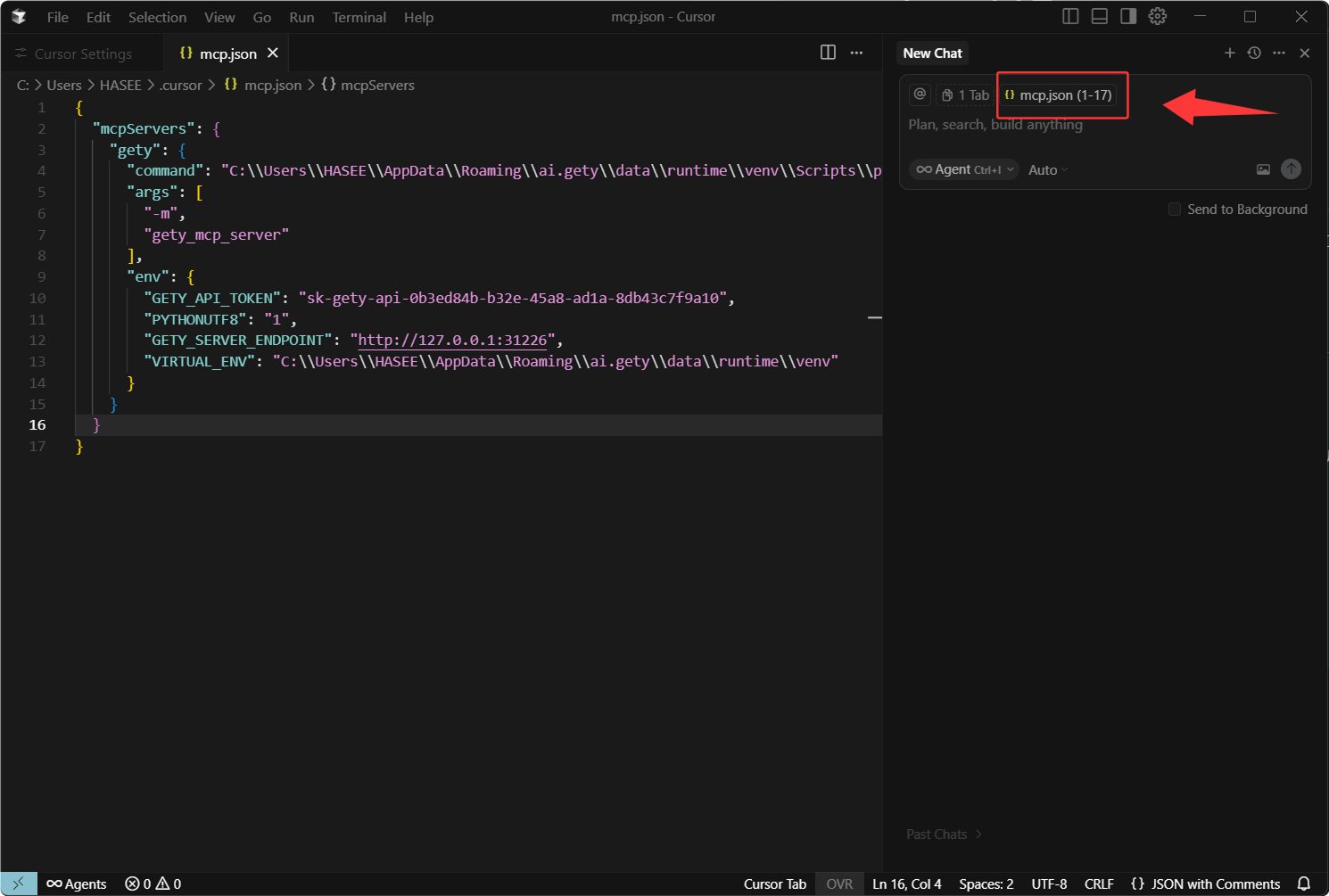Open Agents in status bar
The height and width of the screenshot is (896, 1329).
click(77, 884)
